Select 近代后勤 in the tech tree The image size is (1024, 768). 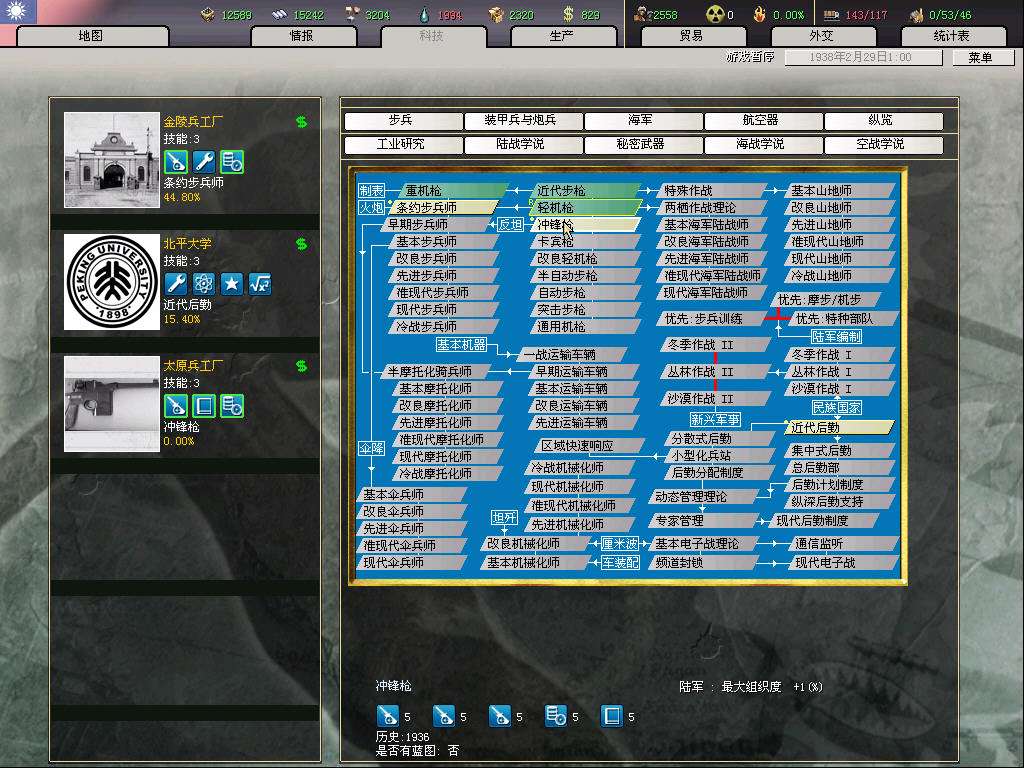(835, 427)
